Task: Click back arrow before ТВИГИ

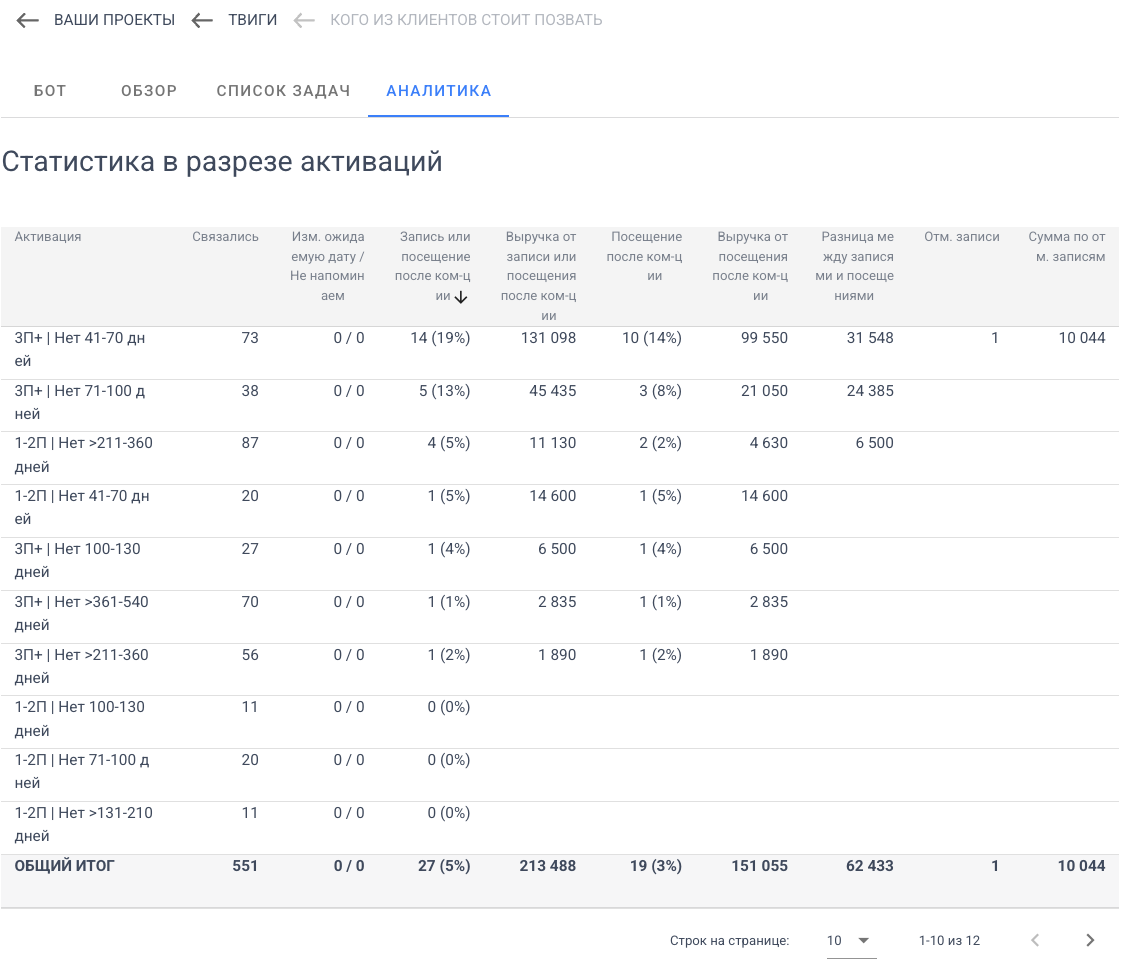Action: 202,20
